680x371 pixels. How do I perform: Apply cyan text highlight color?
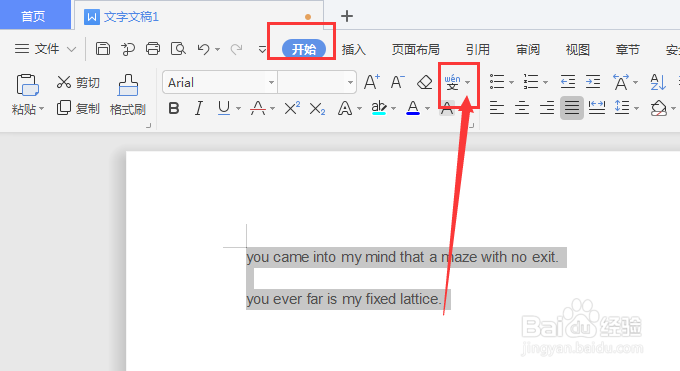pos(379,108)
